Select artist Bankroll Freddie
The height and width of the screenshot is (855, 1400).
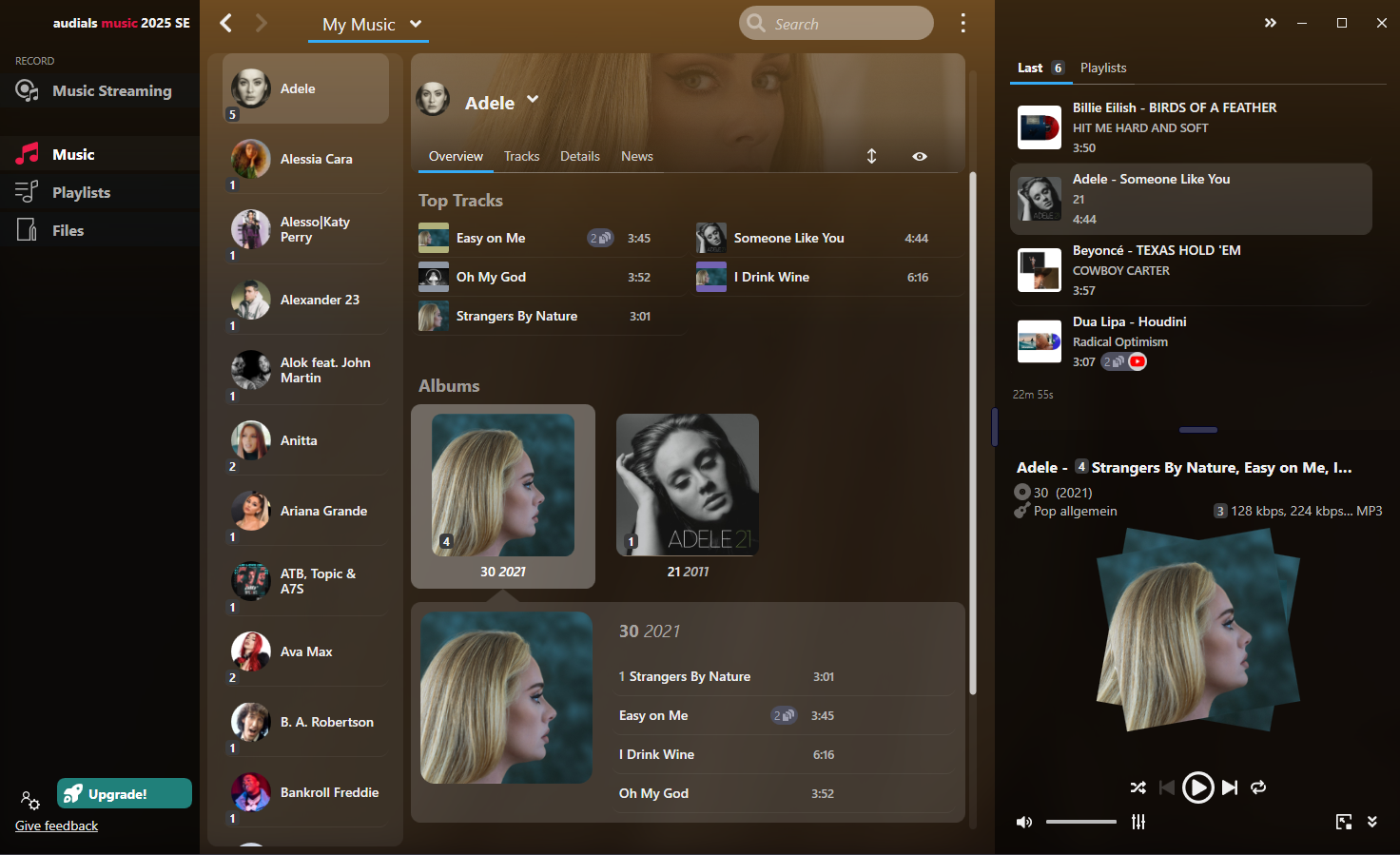[x=305, y=792]
